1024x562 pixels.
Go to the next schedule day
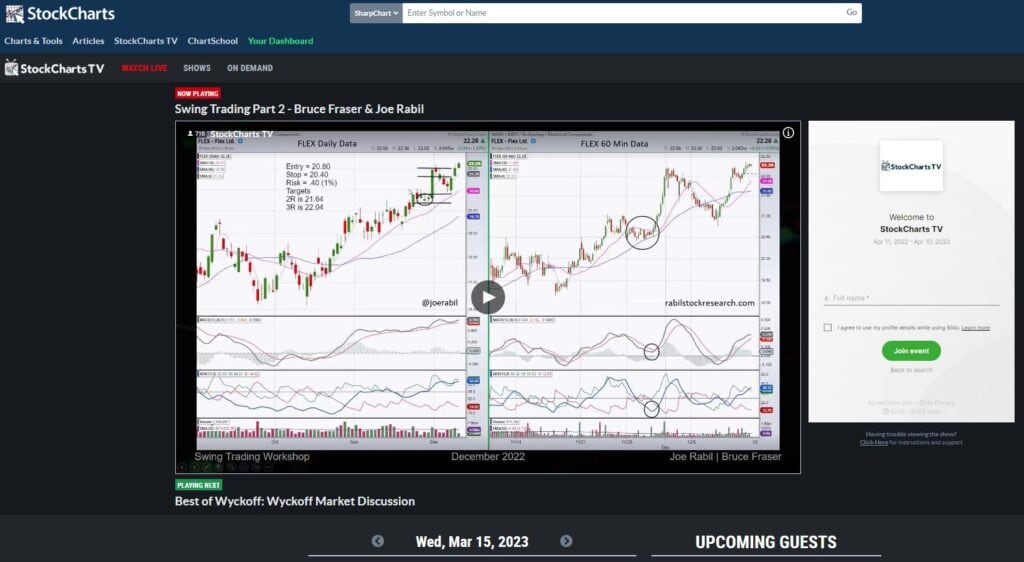(x=566, y=541)
